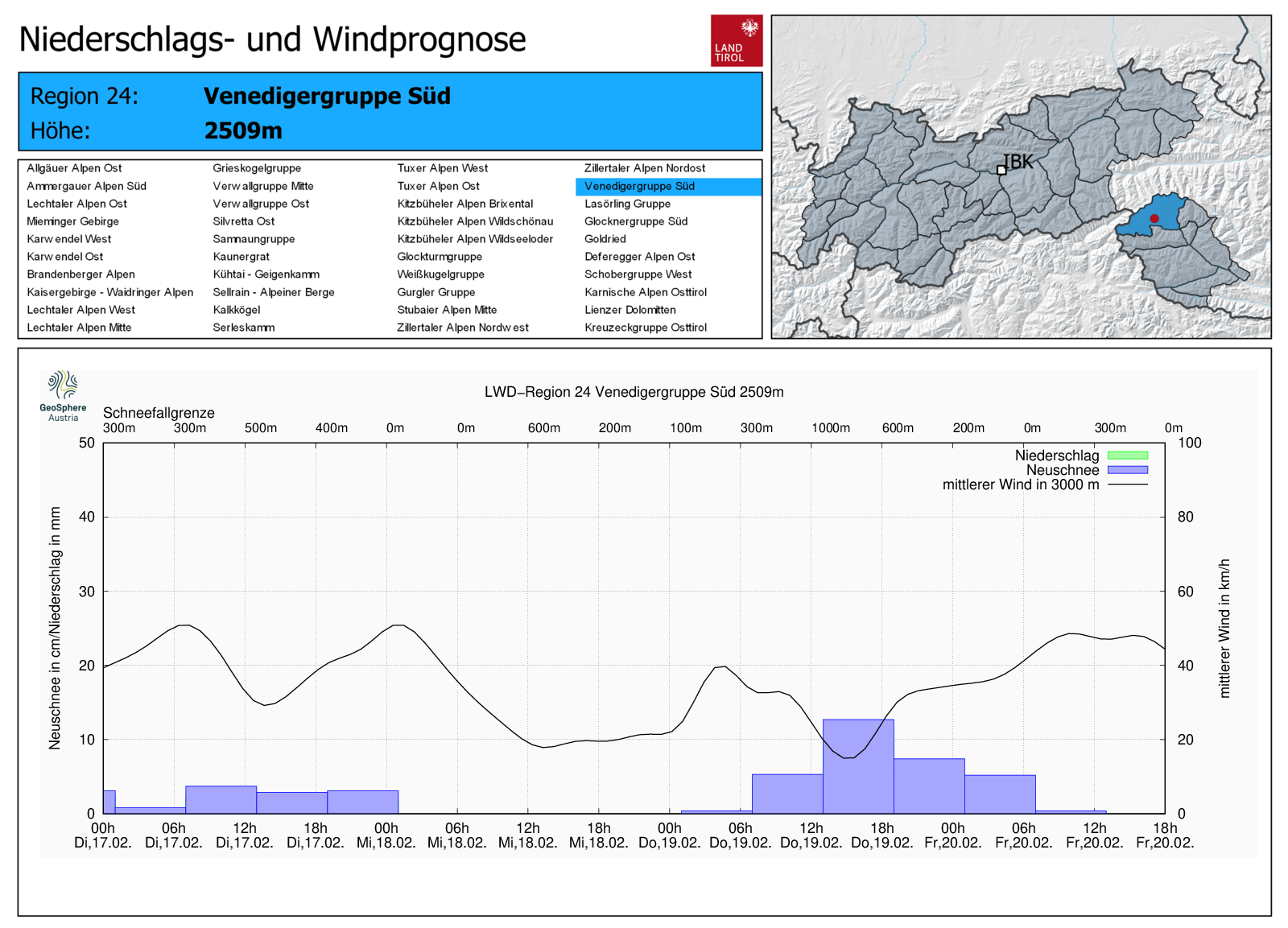The image size is (1288, 928).
Task: Select Allgäuer Alpen Ost region
Action: click(74, 168)
